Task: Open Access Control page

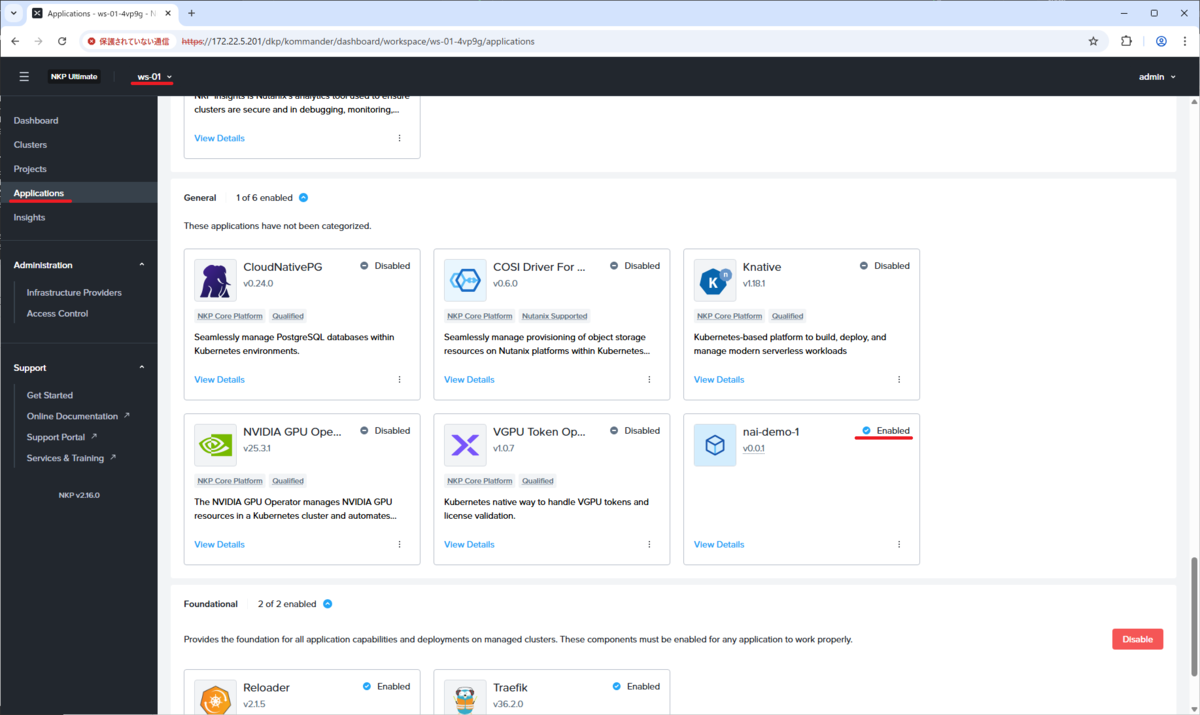Action: (x=57, y=313)
